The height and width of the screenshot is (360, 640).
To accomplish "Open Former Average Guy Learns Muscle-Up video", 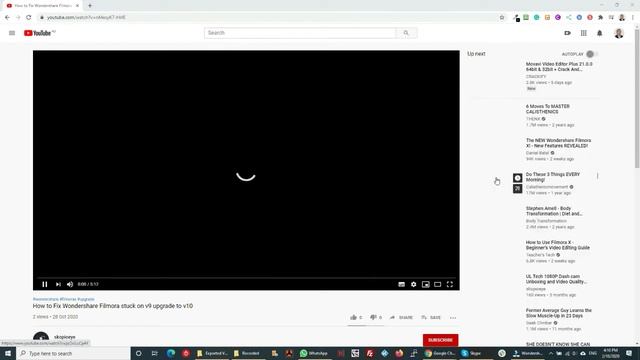I will pyautogui.click(x=558, y=313).
